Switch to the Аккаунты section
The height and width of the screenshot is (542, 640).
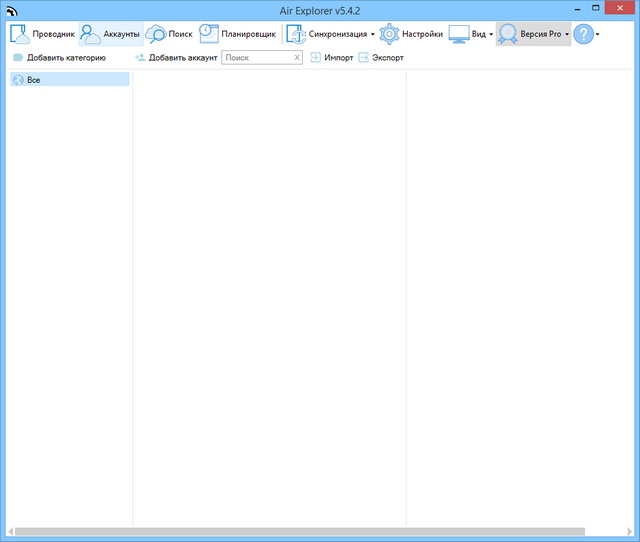[x=111, y=34]
